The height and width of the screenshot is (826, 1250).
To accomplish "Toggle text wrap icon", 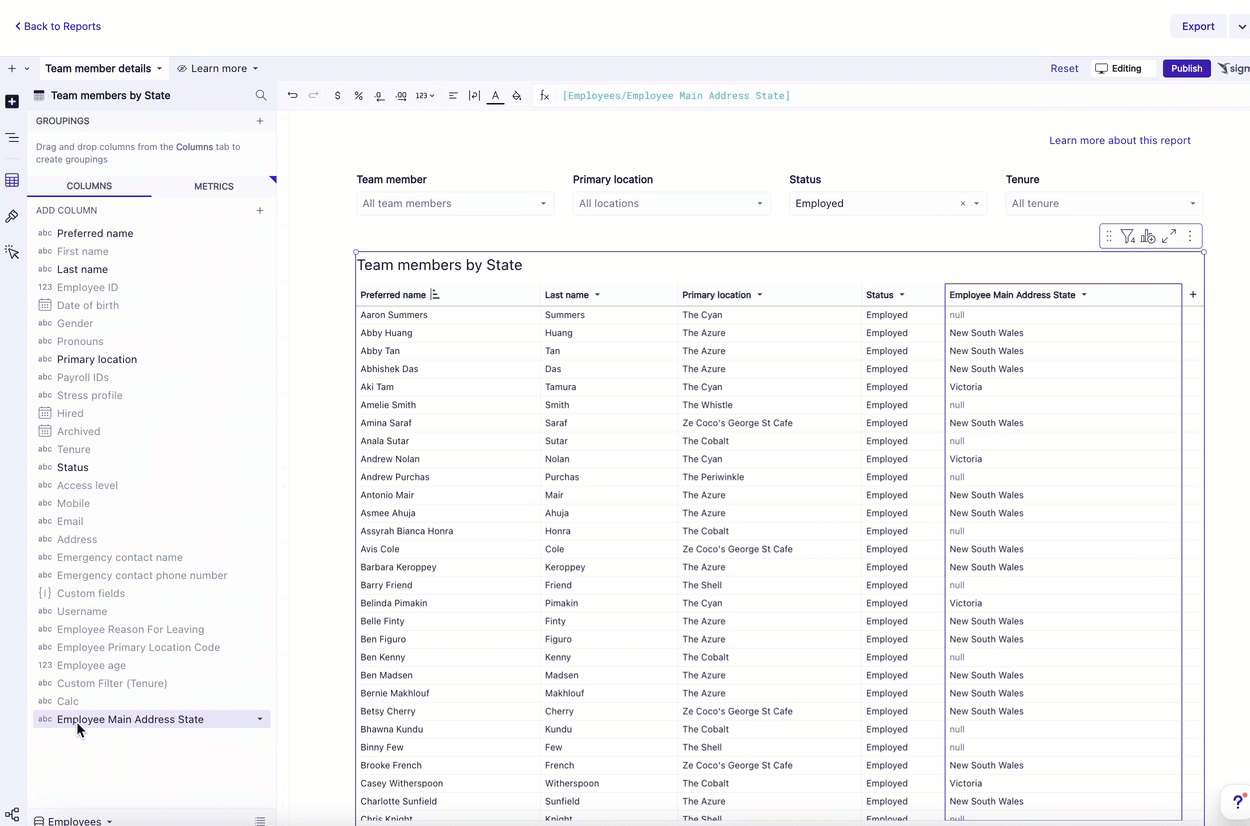I will pos(474,96).
